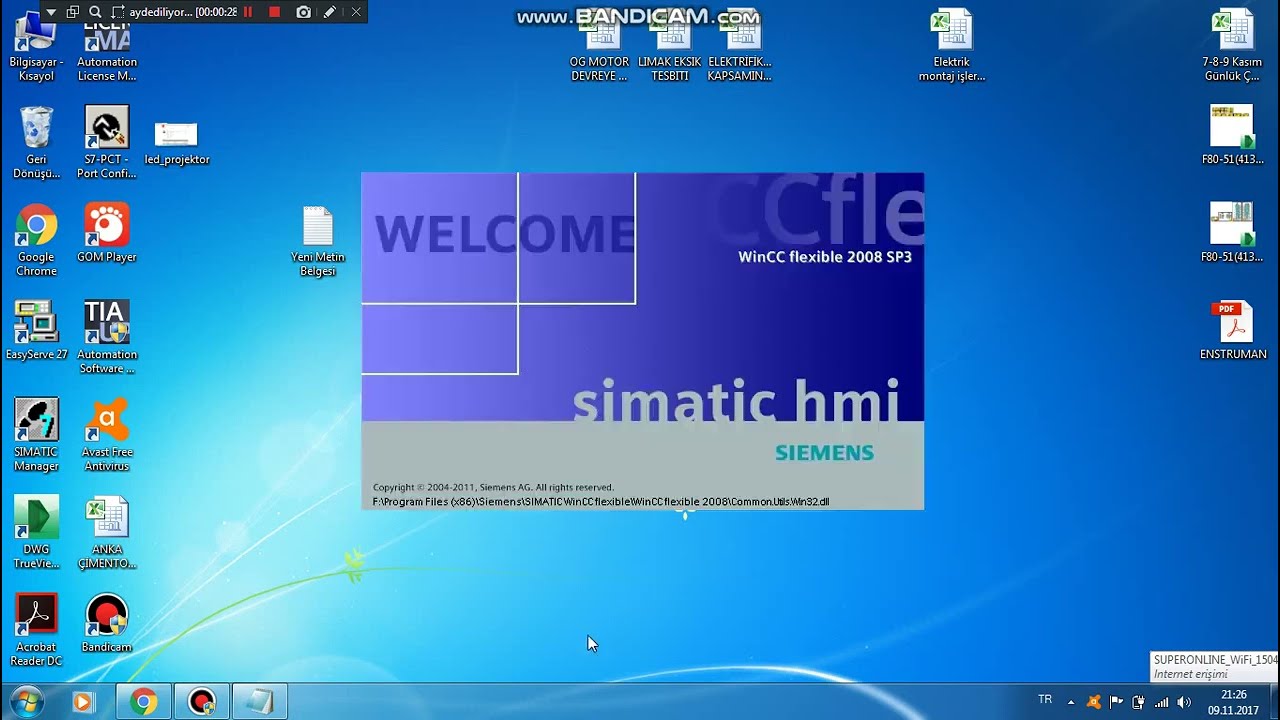
Task: Take a screenshot with Bandicam camera icon
Action: 303,12
